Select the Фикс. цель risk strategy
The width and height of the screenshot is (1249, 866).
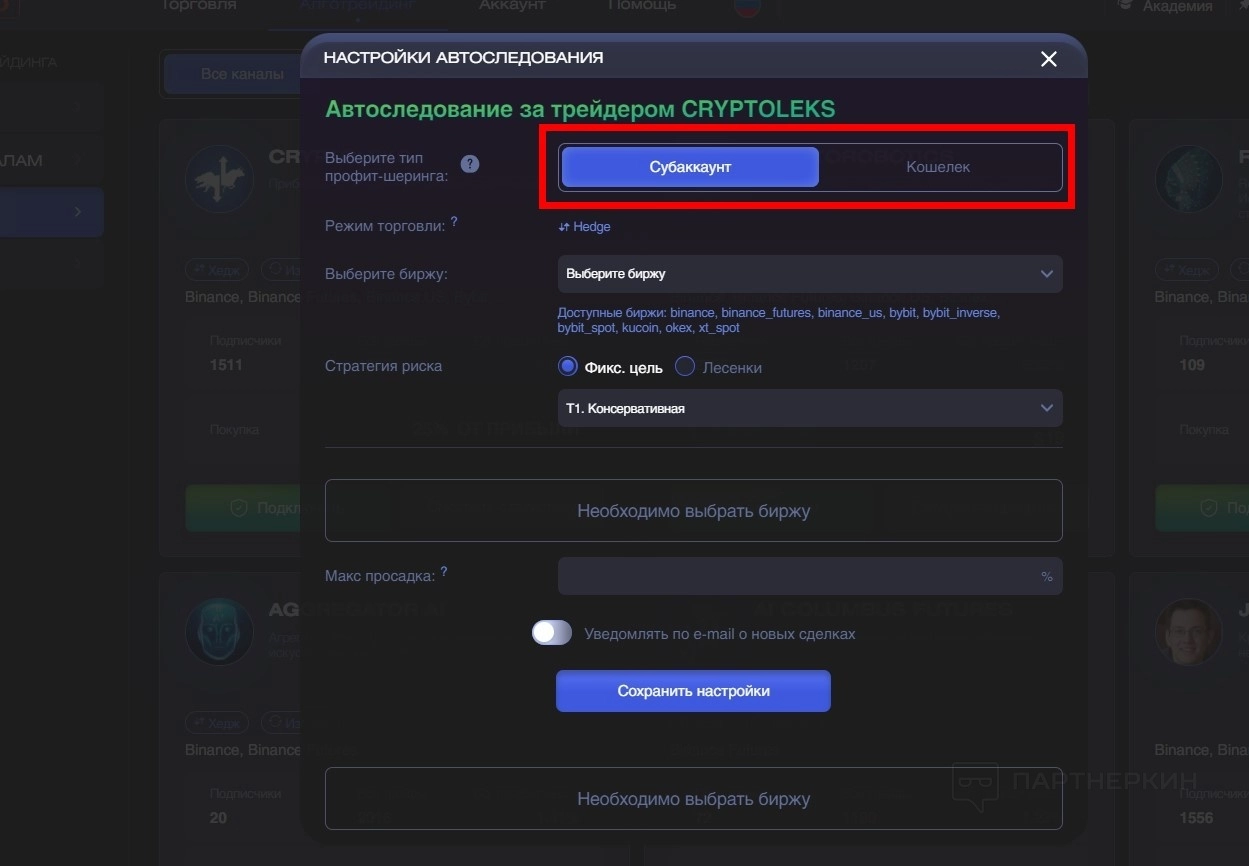click(x=610, y=367)
